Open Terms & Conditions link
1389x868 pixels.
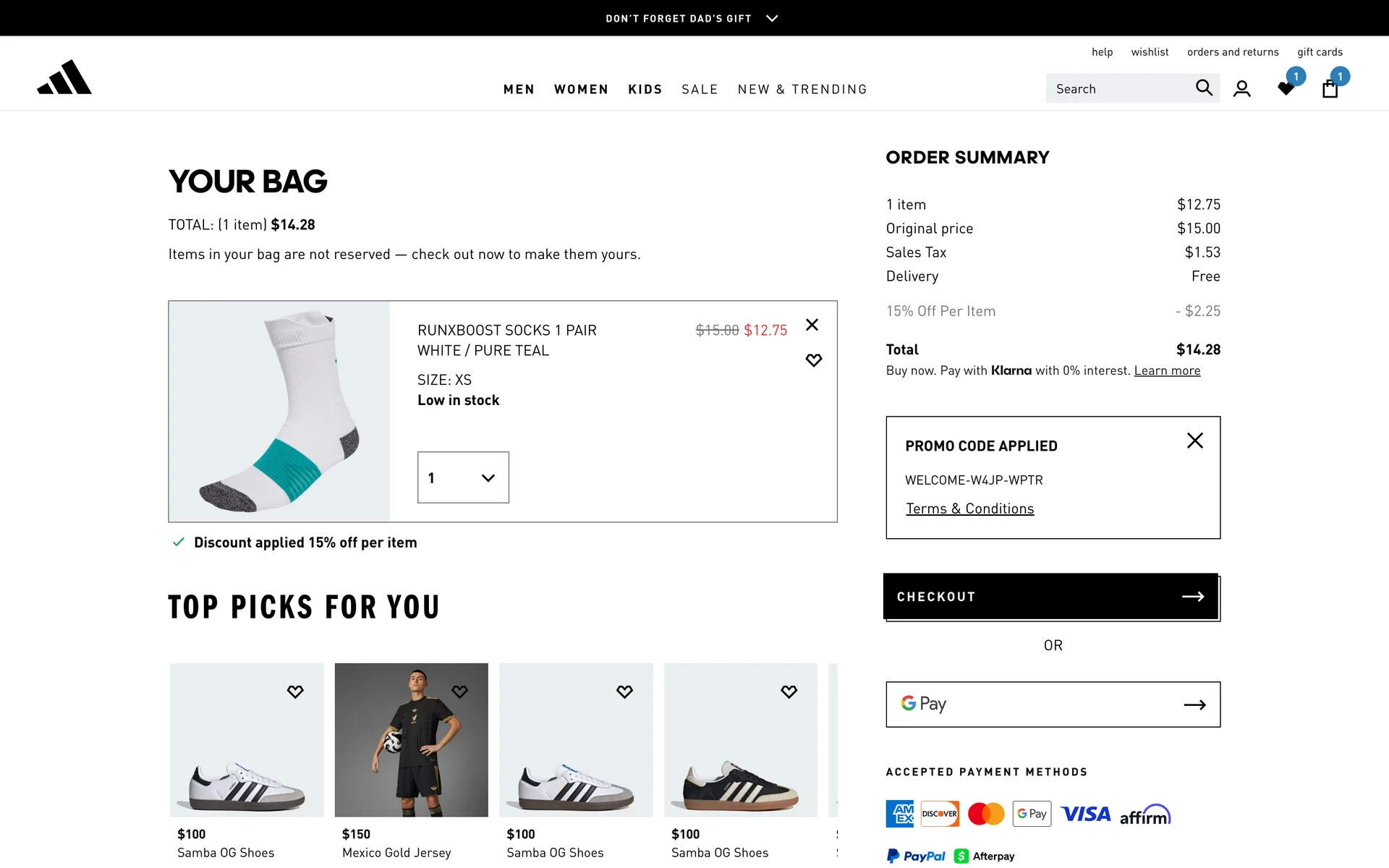click(969, 509)
